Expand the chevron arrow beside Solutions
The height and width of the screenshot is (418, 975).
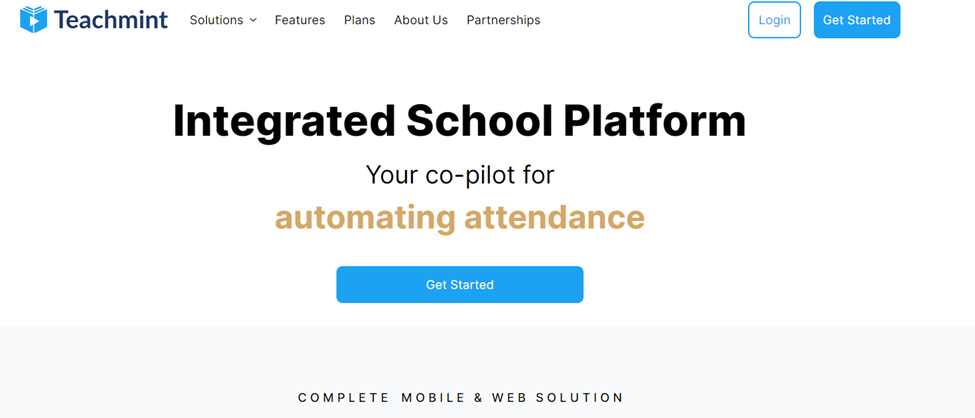(253, 20)
